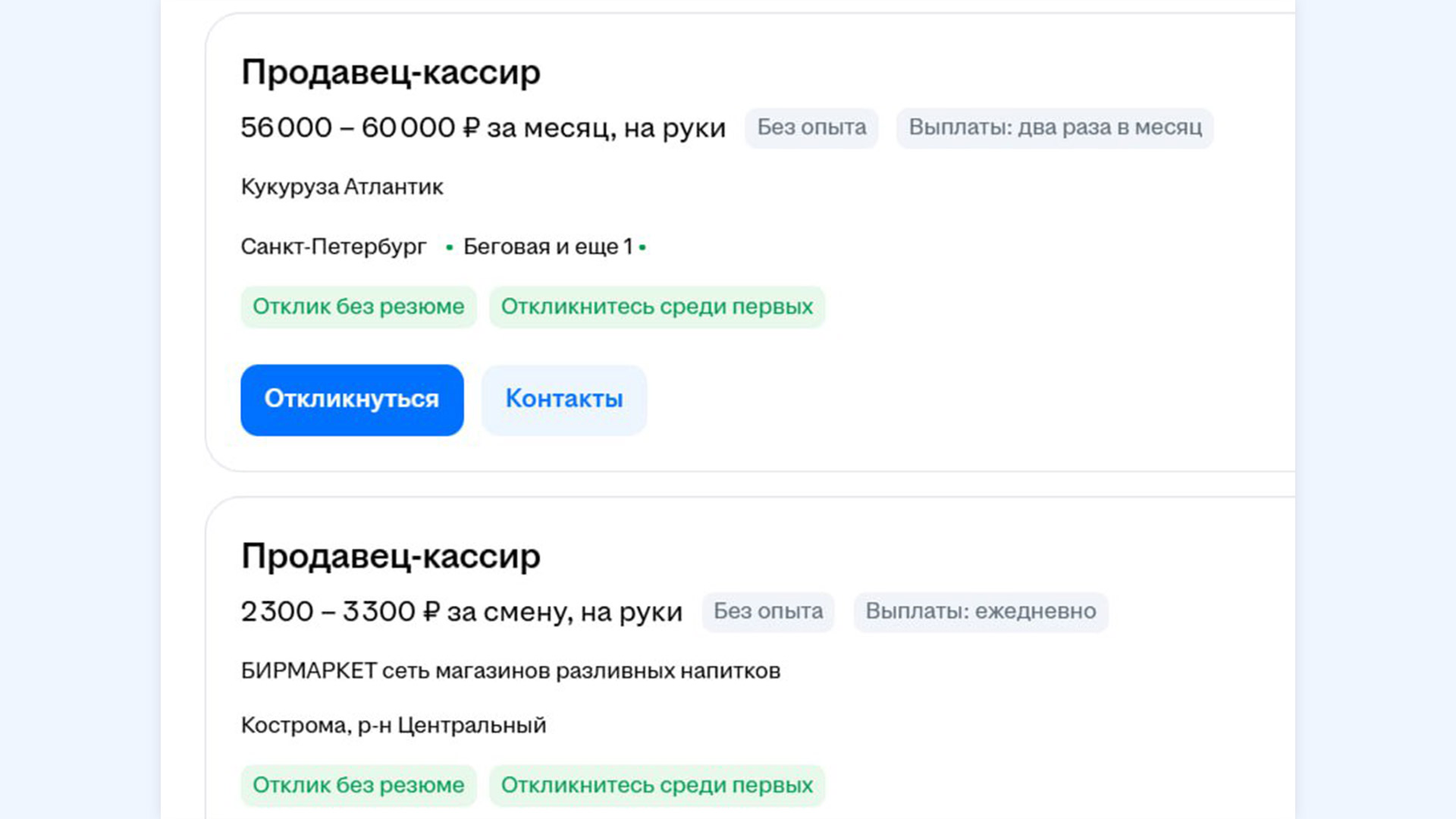Screen dimensions: 1456x819
Task: Open the Кукуруза Атлантик company page
Action: (342, 187)
